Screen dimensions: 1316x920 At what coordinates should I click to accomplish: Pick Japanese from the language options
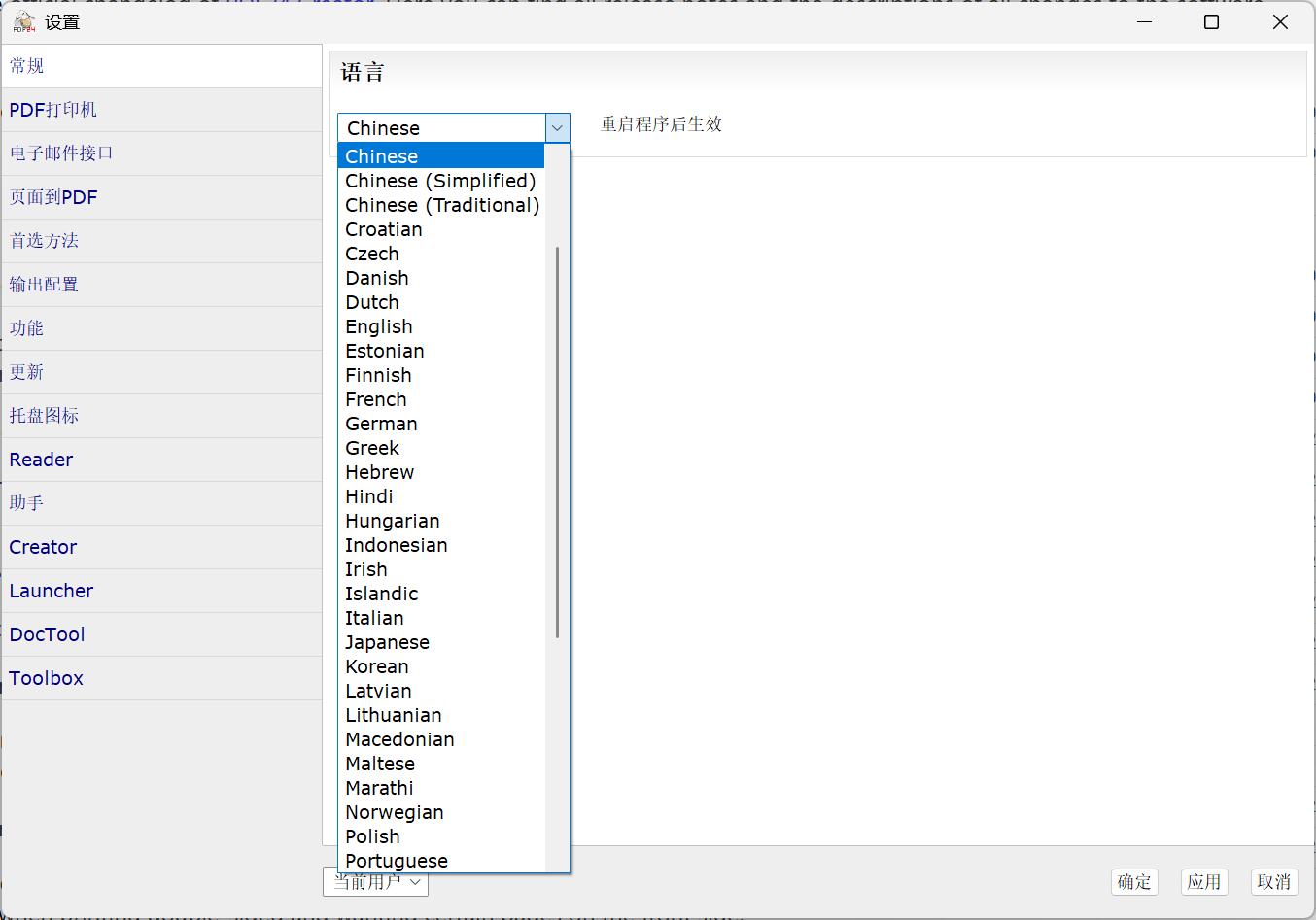click(x=387, y=642)
